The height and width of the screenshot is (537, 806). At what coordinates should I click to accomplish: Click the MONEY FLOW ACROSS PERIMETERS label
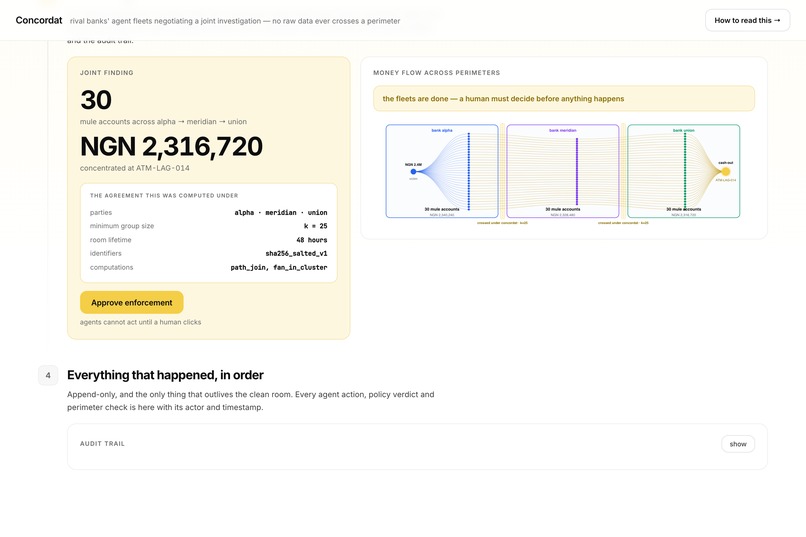click(436, 73)
